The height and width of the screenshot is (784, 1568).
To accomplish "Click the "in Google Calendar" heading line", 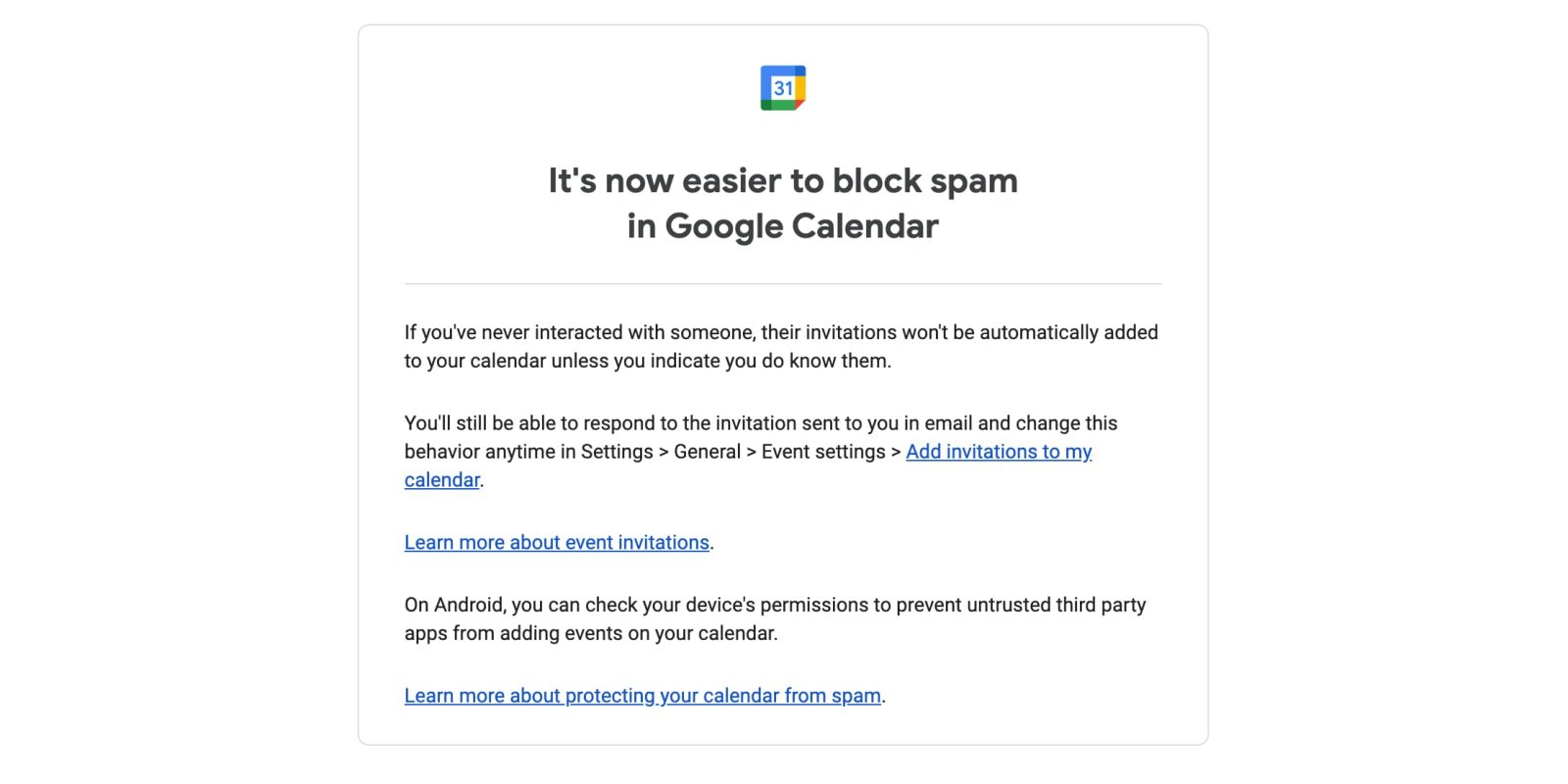I will (x=782, y=226).
